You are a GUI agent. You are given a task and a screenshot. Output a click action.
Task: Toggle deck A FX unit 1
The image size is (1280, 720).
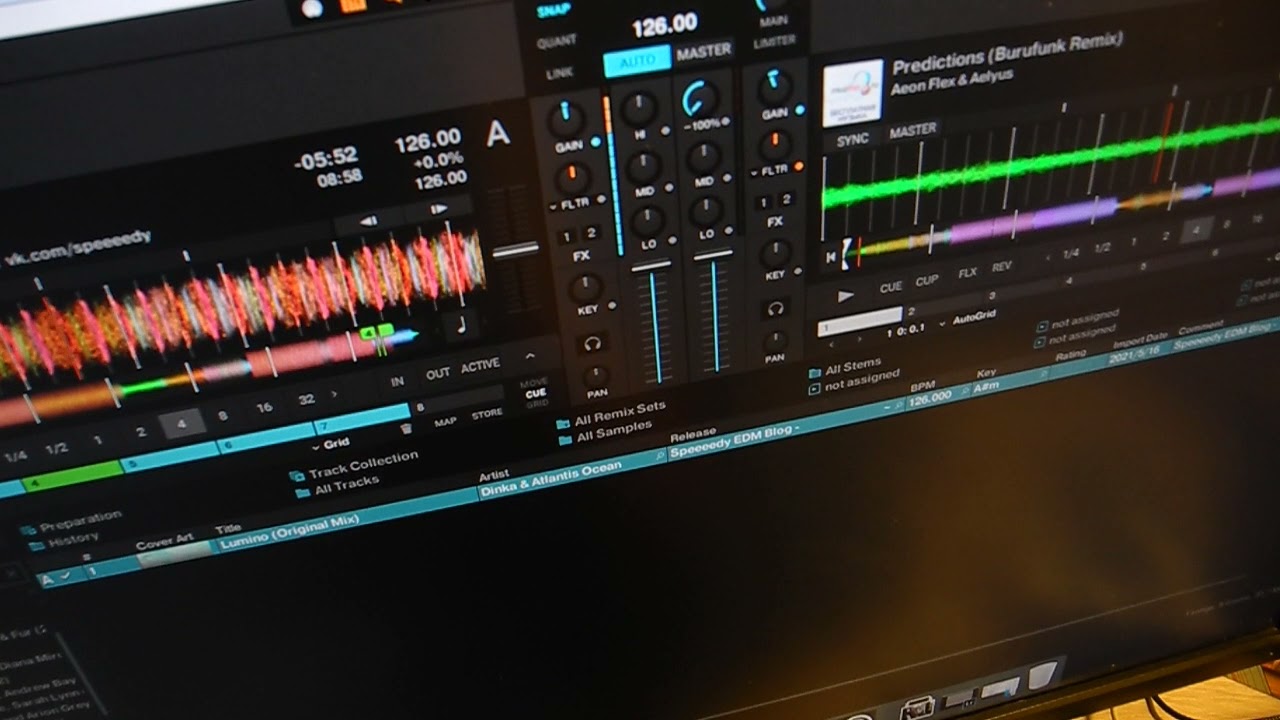(x=567, y=236)
